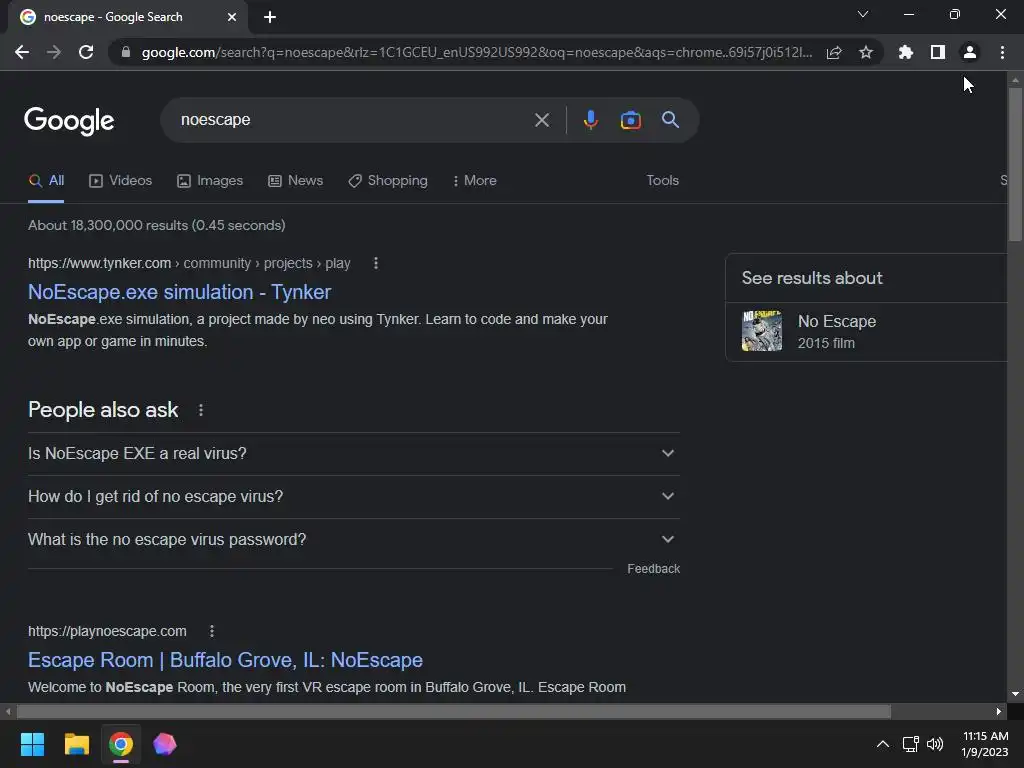Open the search Tools options
The width and height of the screenshot is (1024, 768).
coord(662,181)
